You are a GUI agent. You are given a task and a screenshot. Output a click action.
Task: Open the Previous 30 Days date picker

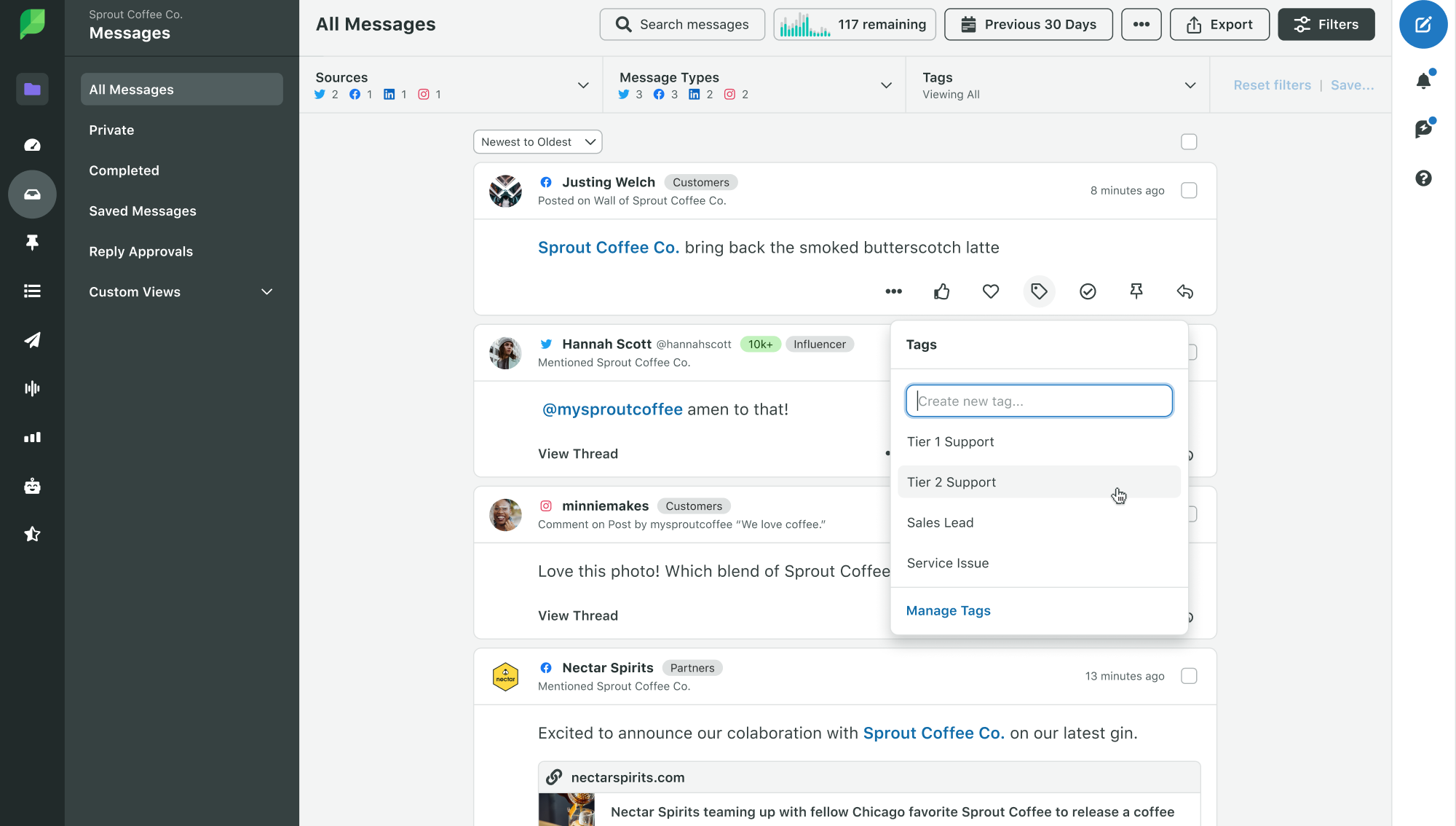tap(1029, 24)
